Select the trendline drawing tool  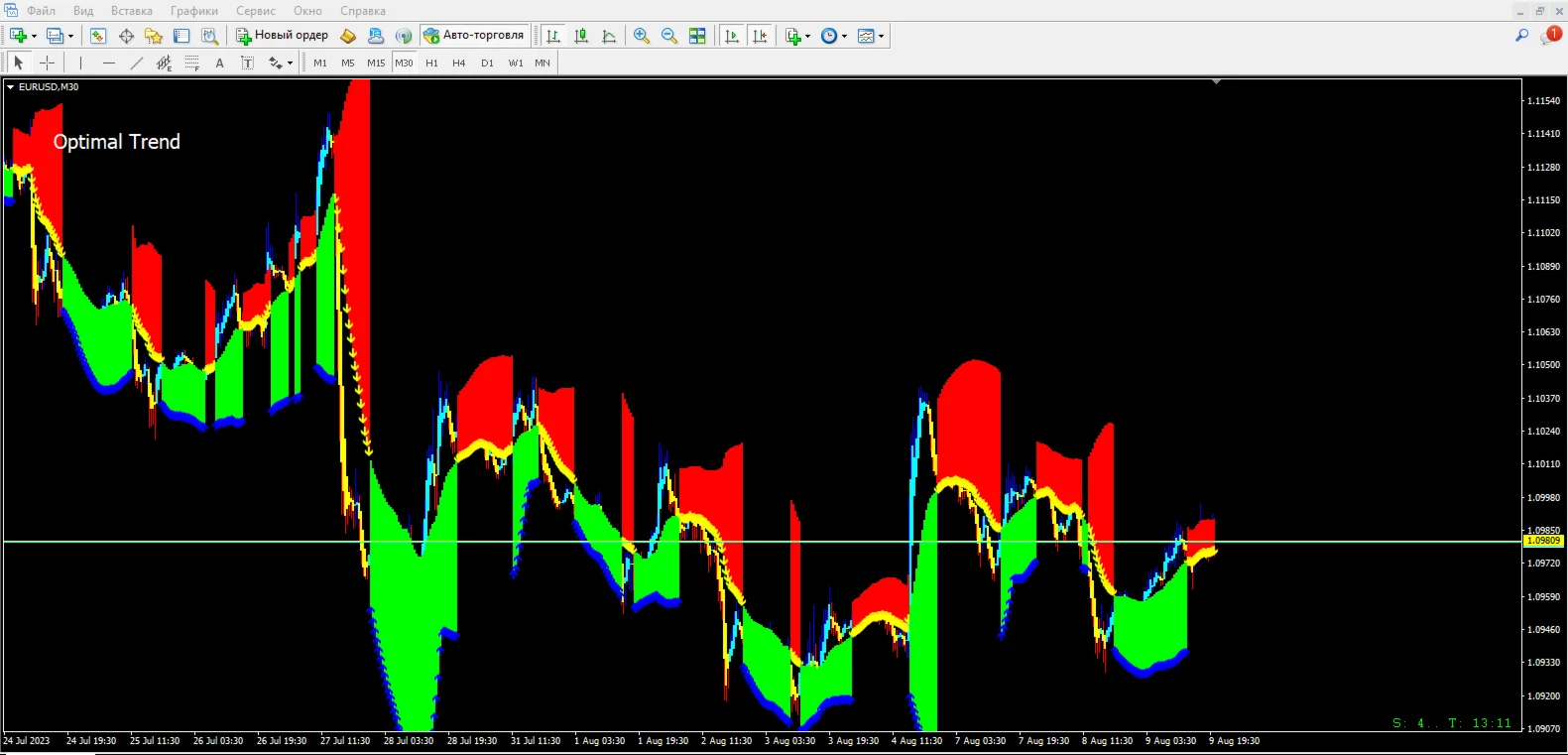coord(137,63)
